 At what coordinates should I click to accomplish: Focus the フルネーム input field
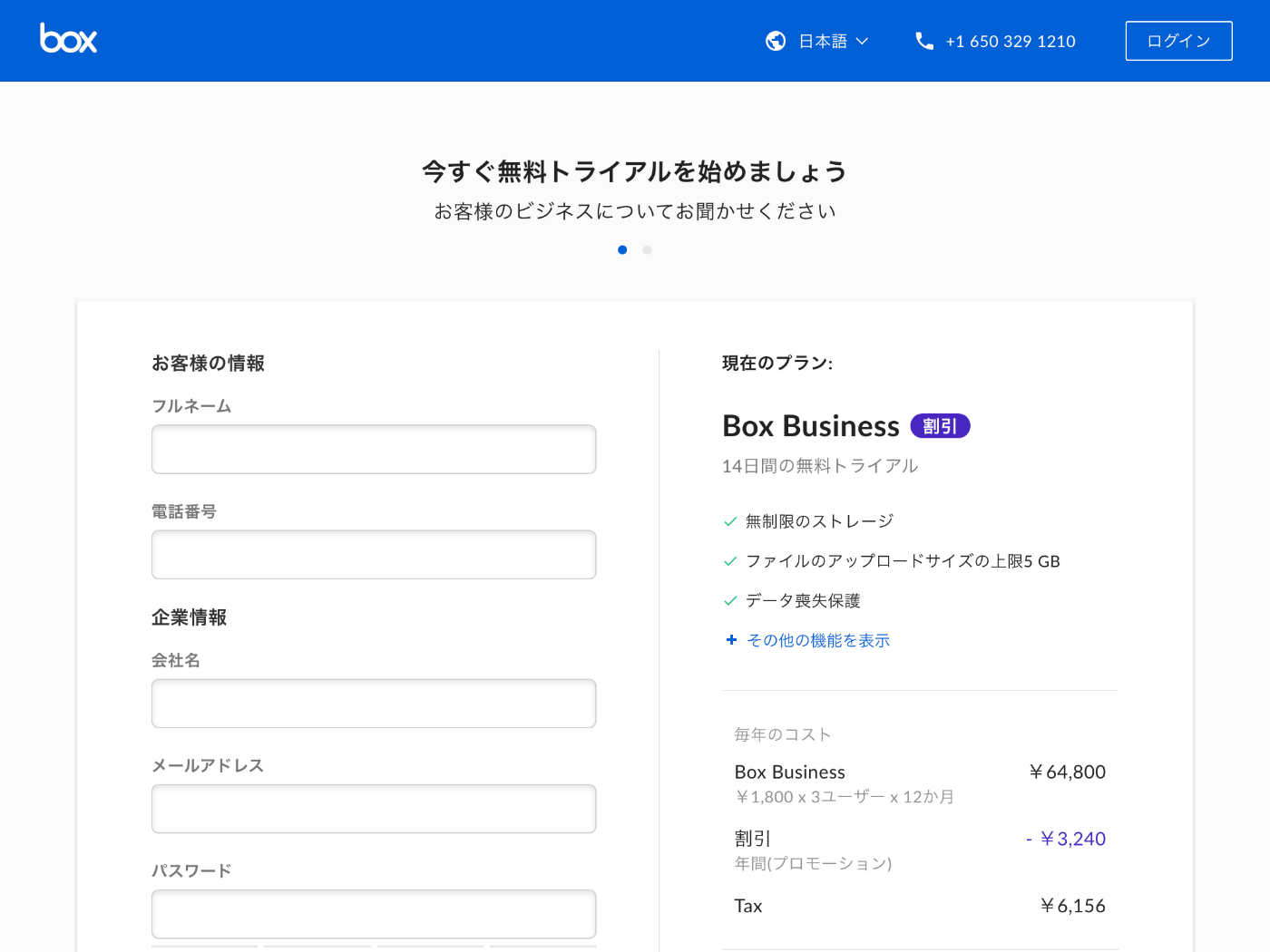[x=374, y=449]
